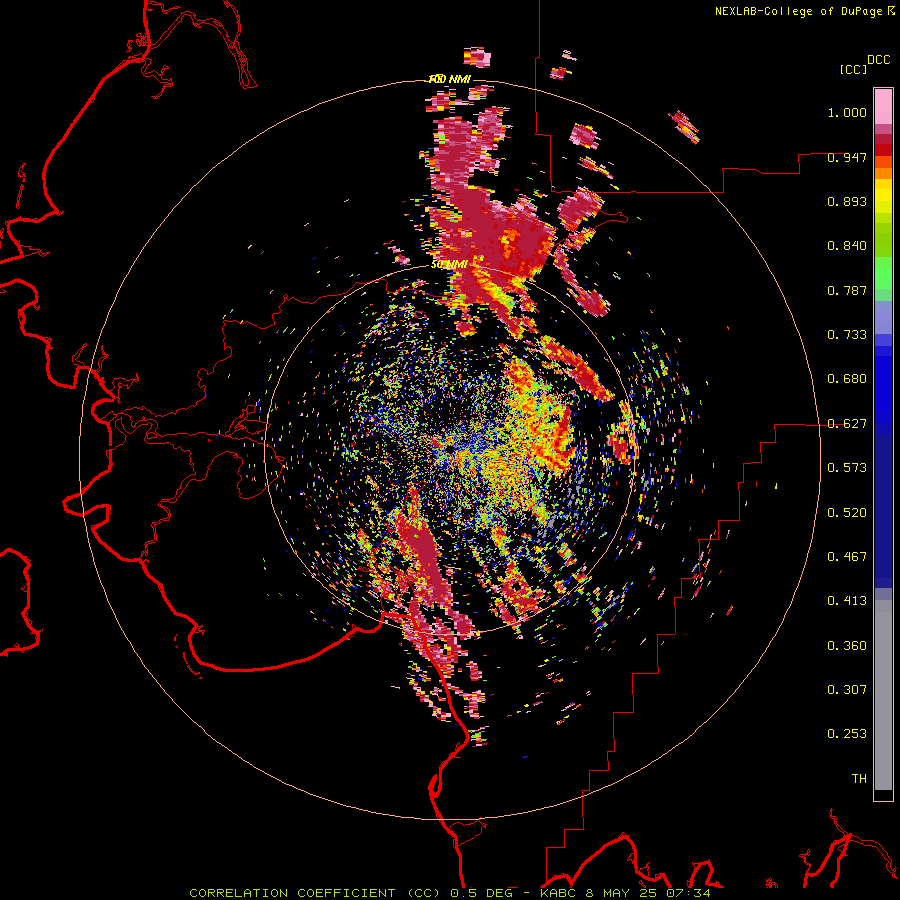This screenshot has width=900, height=900.
Task: Click the DCC label above the color scale
Action: pyautogui.click(x=878, y=60)
